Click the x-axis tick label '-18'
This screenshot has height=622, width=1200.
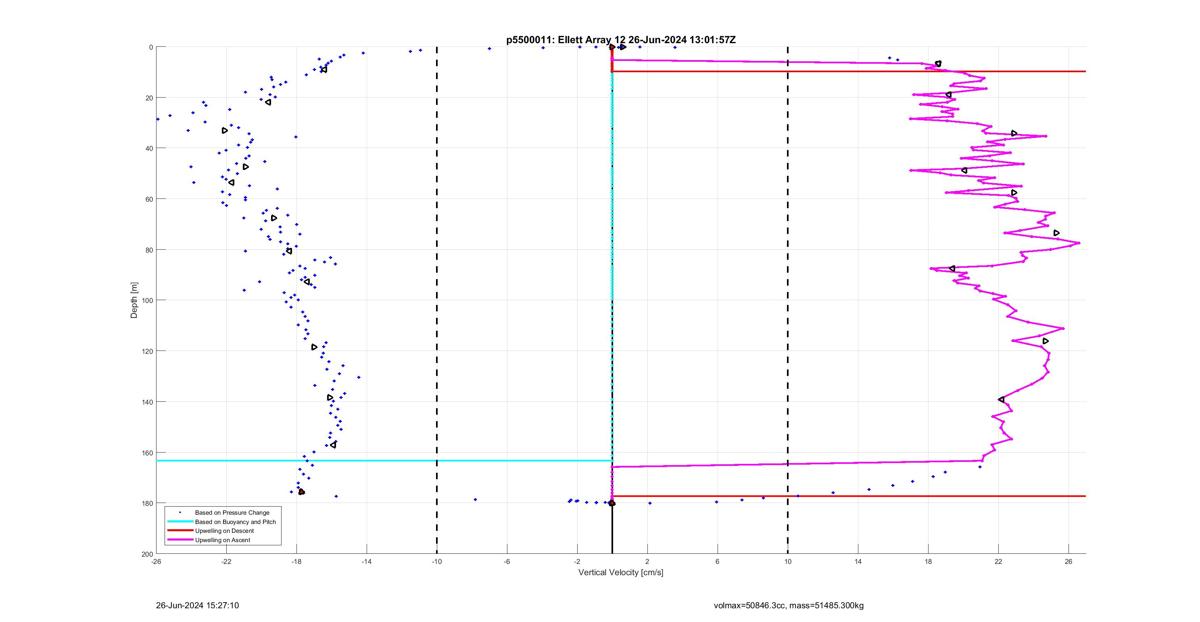296,562
